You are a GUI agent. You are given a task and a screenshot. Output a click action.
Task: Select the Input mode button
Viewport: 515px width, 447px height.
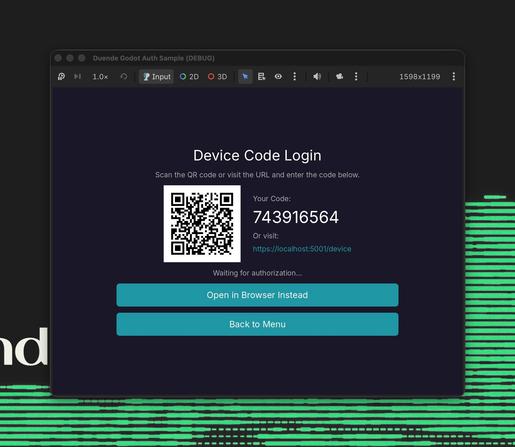click(156, 77)
